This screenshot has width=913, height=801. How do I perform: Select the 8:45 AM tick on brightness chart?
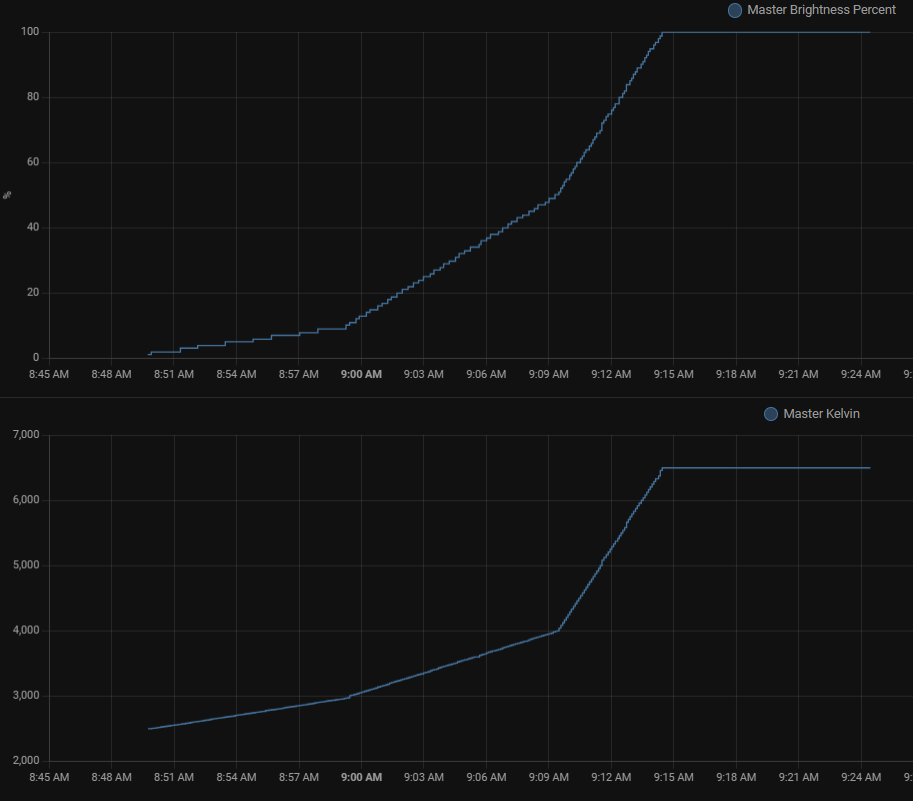click(x=49, y=374)
